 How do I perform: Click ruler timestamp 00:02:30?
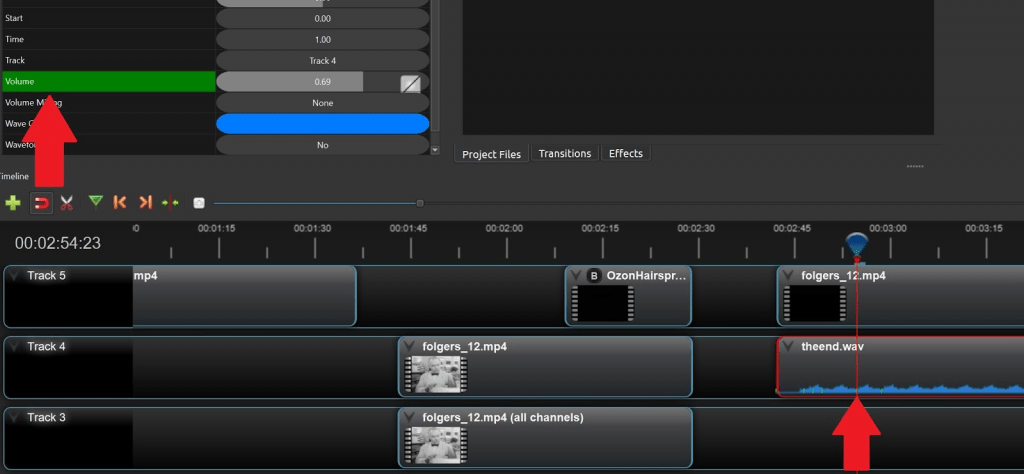696,229
